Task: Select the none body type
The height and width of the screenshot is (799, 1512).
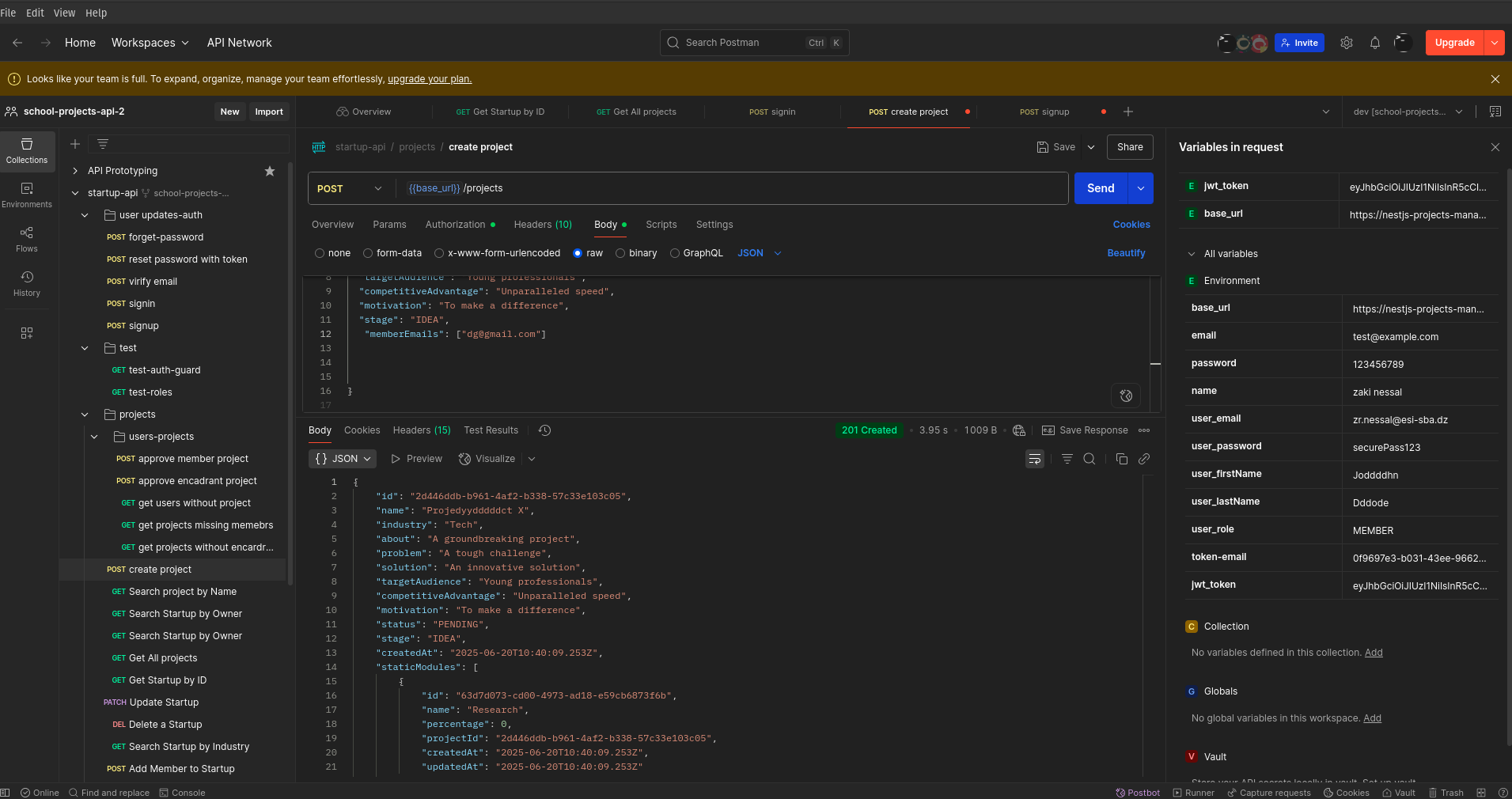Action: (320, 253)
